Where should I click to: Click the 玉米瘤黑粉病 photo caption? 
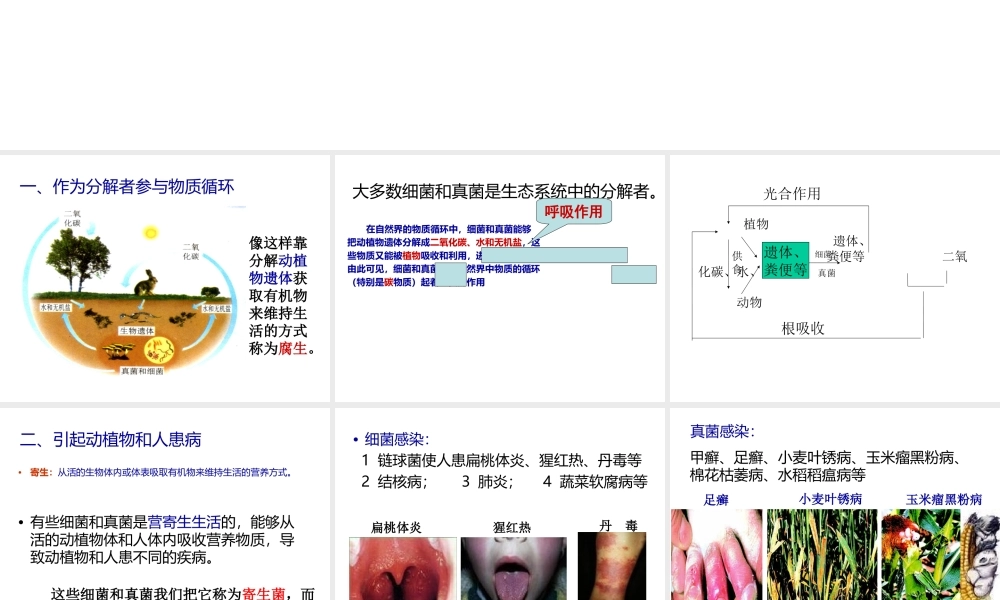coord(944,499)
